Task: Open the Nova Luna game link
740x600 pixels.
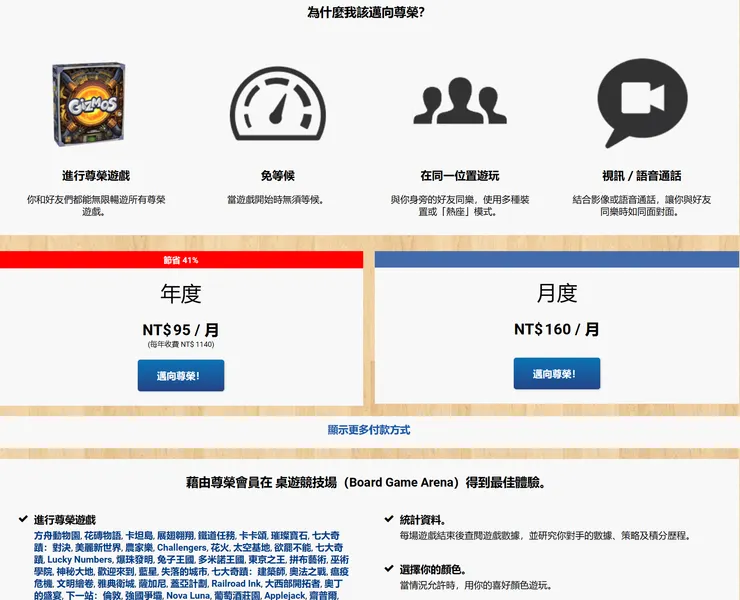Action: tap(188, 595)
